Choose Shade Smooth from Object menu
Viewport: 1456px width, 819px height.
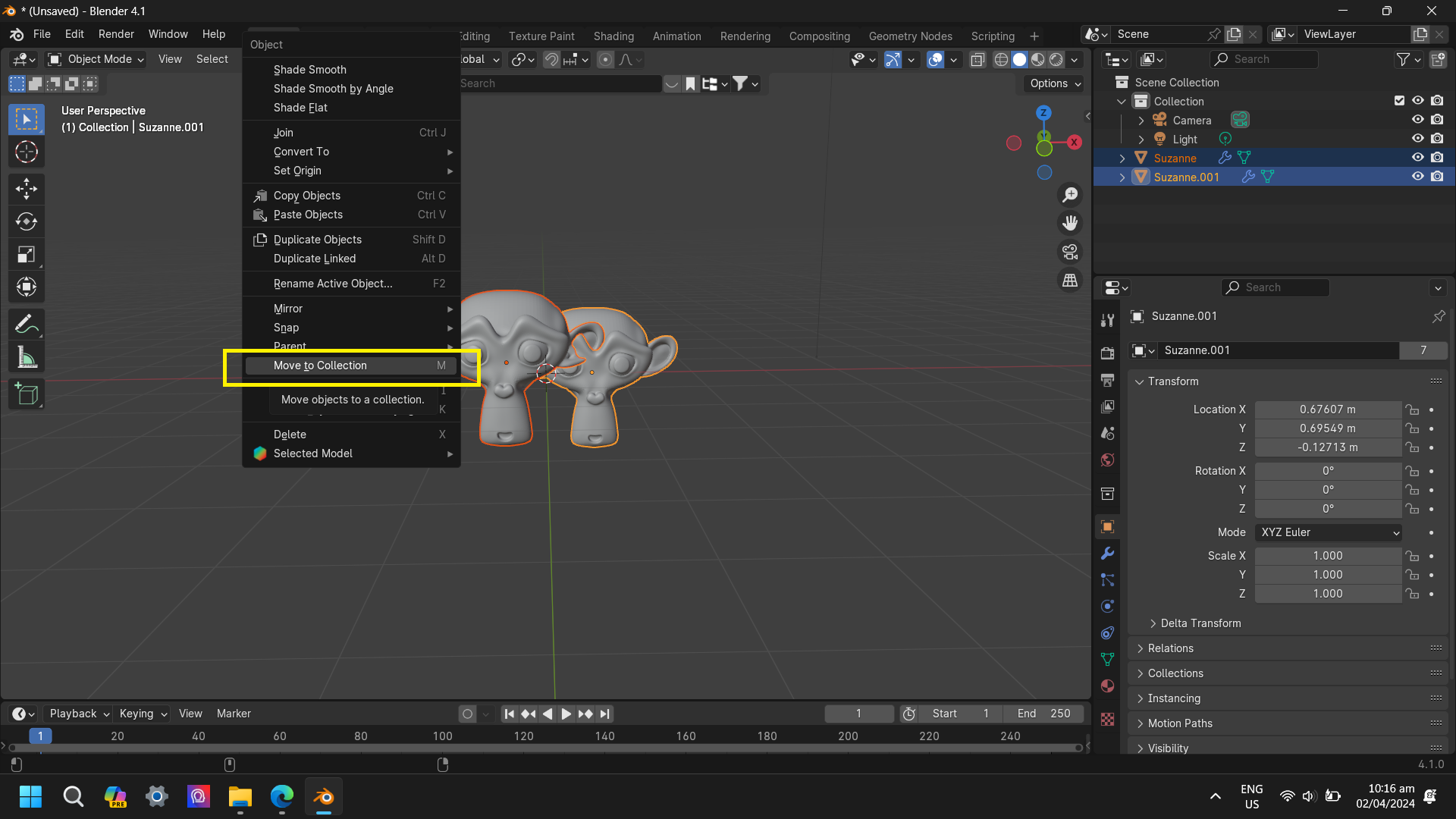point(350,70)
